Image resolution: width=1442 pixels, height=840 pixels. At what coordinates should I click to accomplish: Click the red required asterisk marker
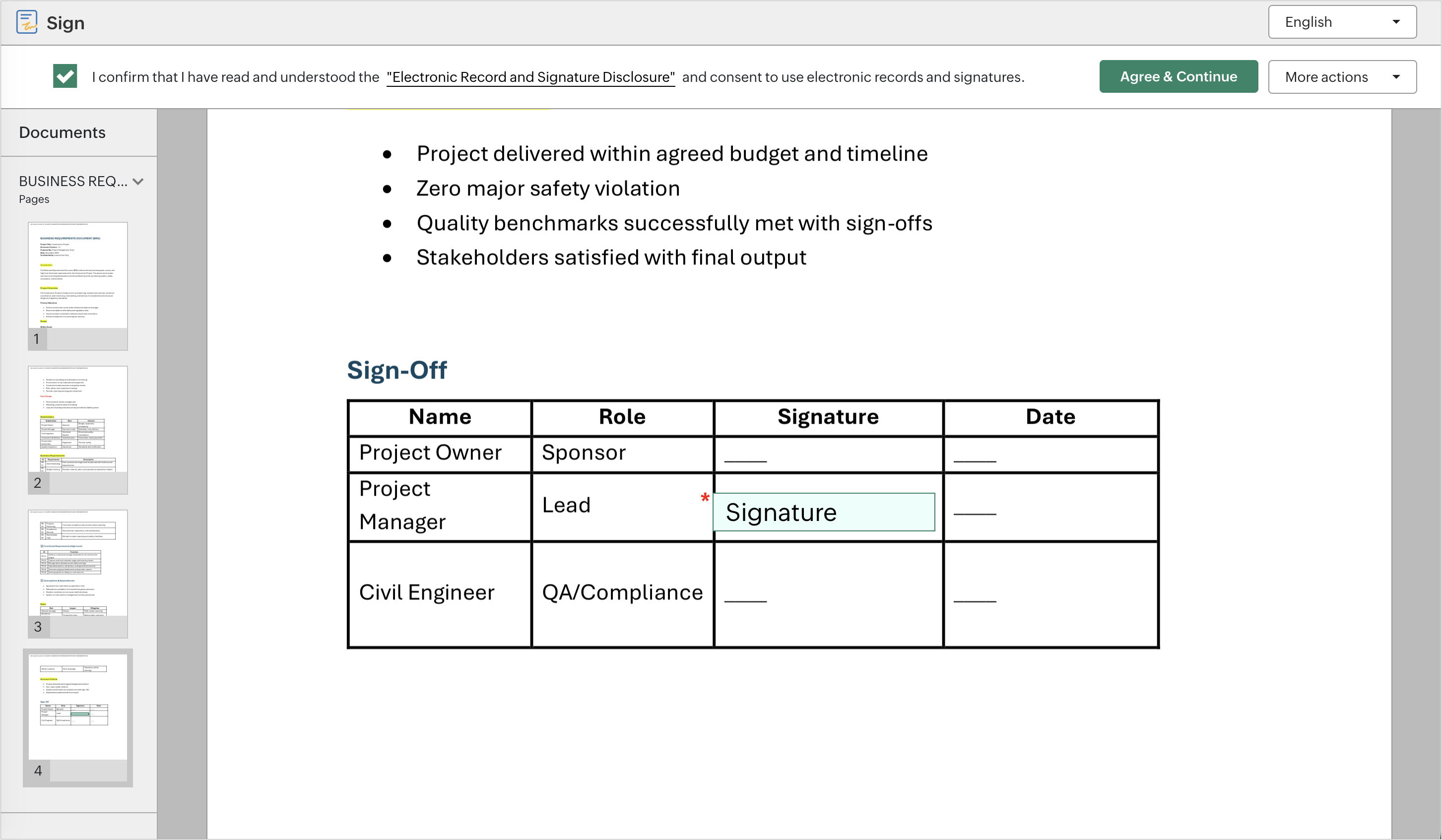click(x=705, y=498)
